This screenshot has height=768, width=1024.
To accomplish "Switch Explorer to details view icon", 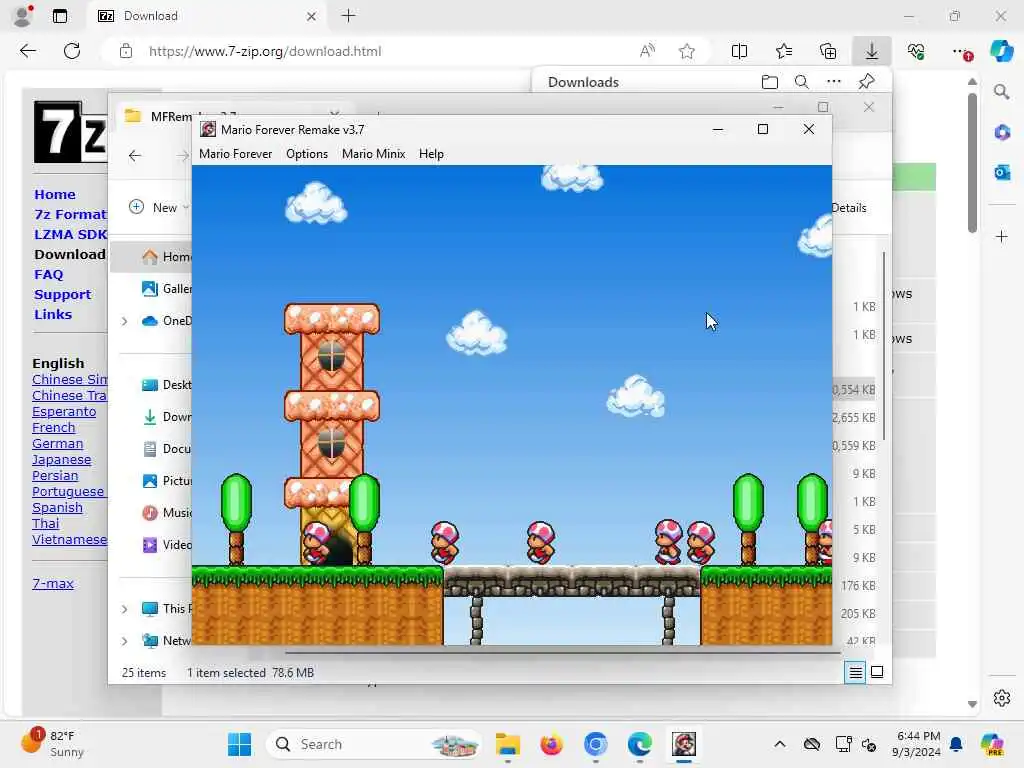I will 856,672.
